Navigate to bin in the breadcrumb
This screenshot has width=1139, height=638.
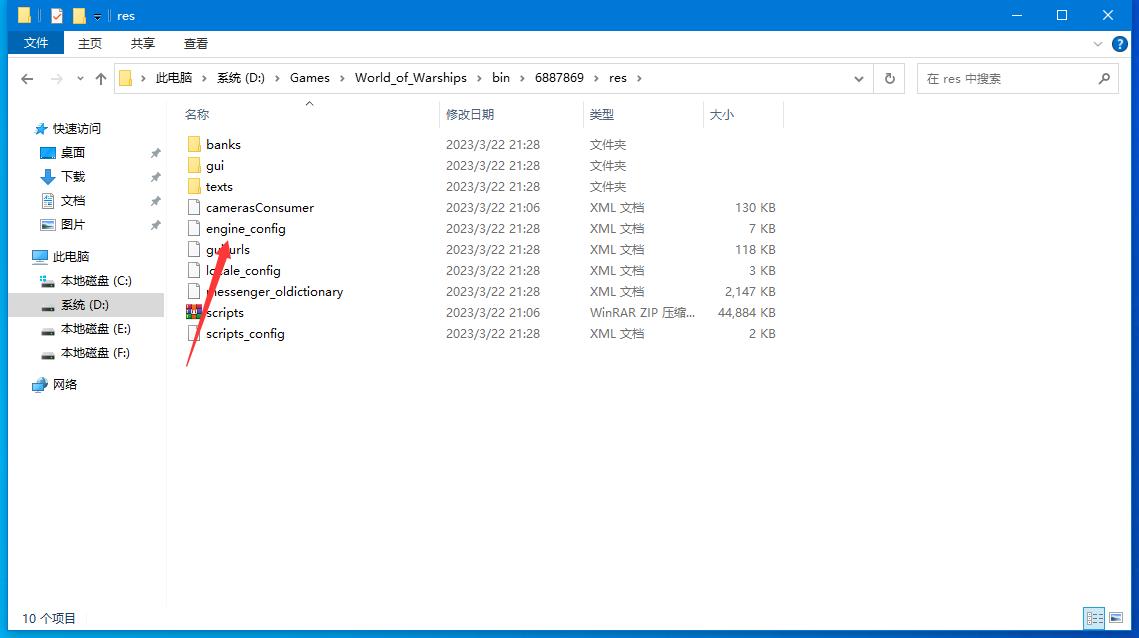(x=500, y=78)
